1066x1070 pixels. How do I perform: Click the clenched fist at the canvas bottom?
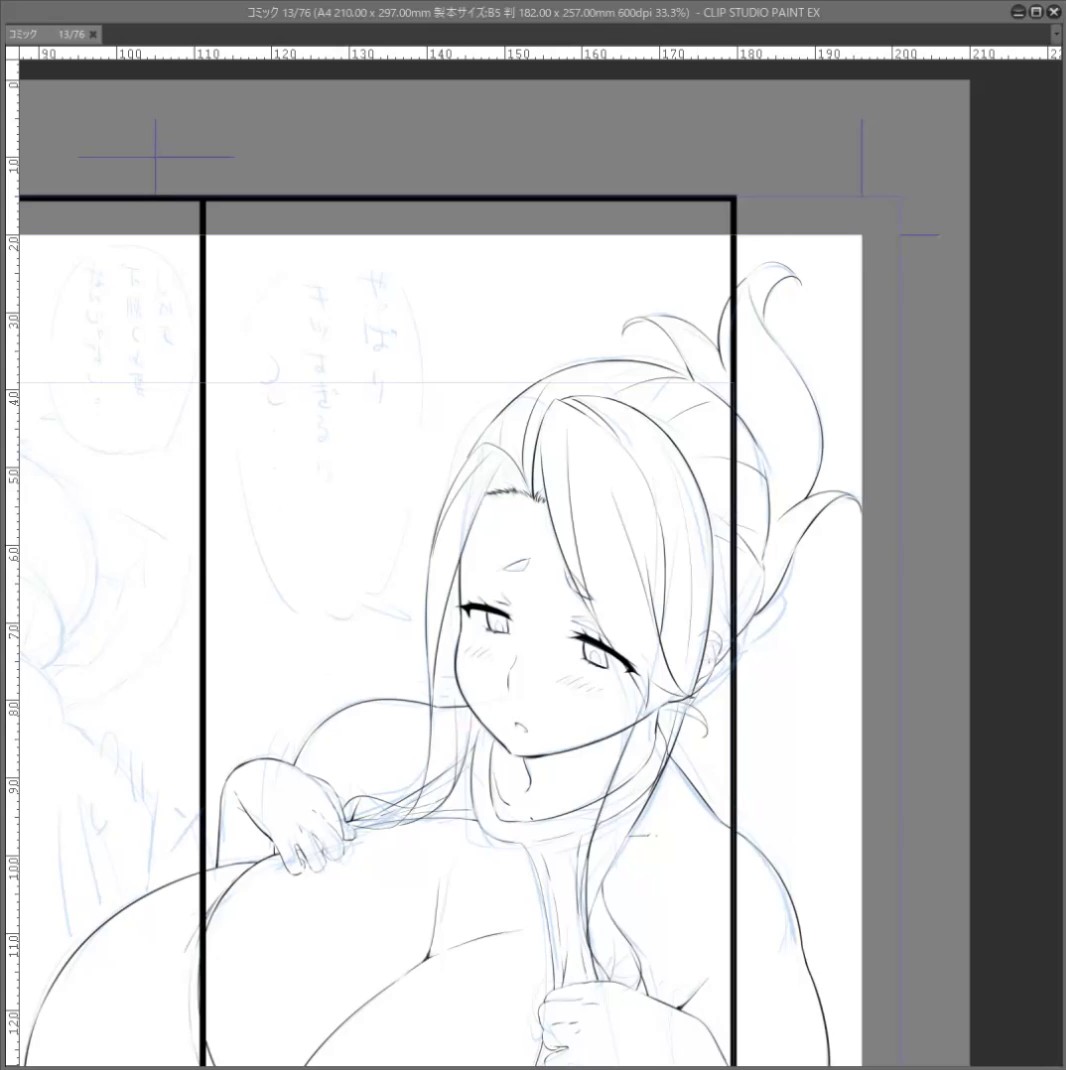(566, 1024)
